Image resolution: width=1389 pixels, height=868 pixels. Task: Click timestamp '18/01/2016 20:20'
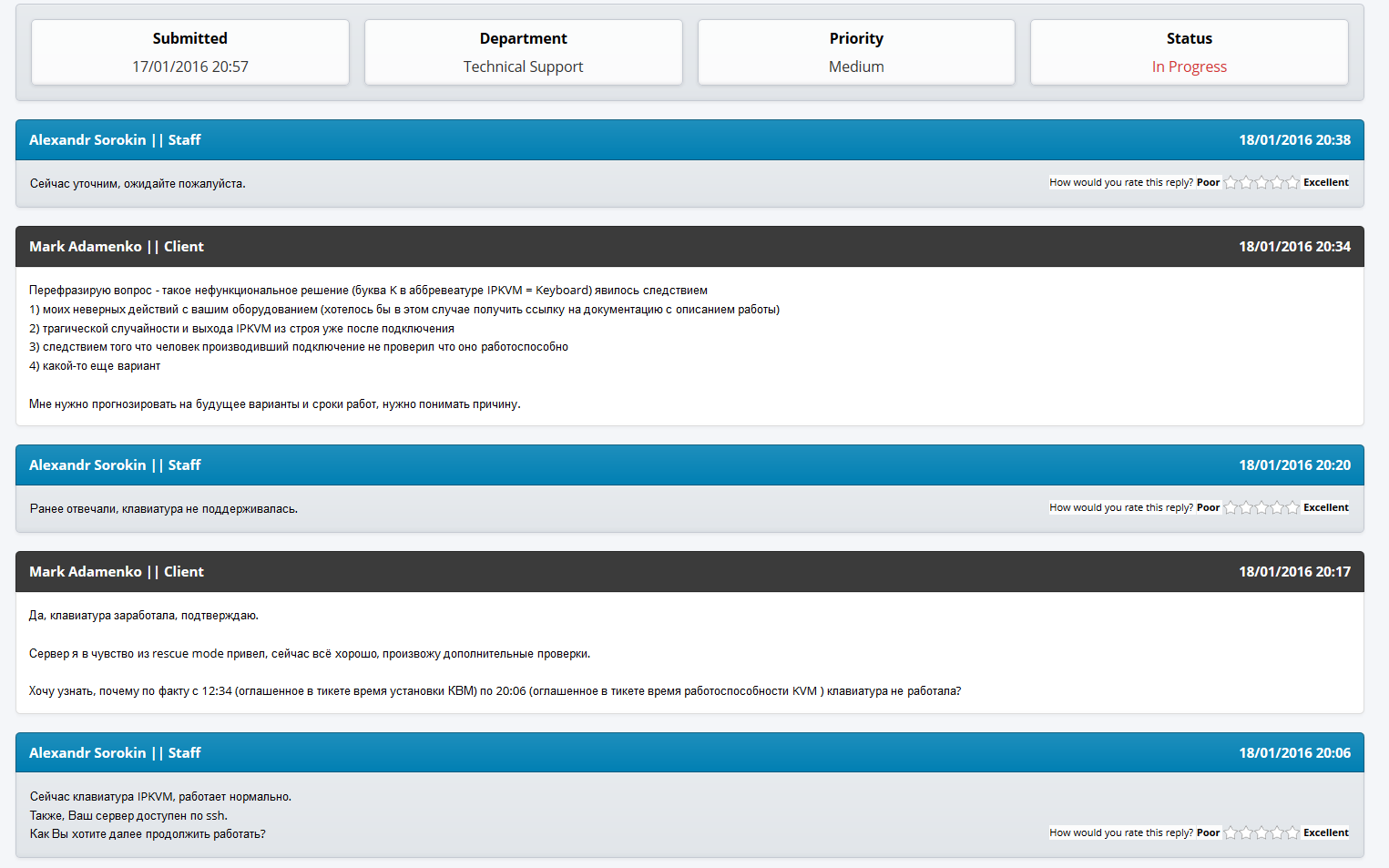[1294, 465]
